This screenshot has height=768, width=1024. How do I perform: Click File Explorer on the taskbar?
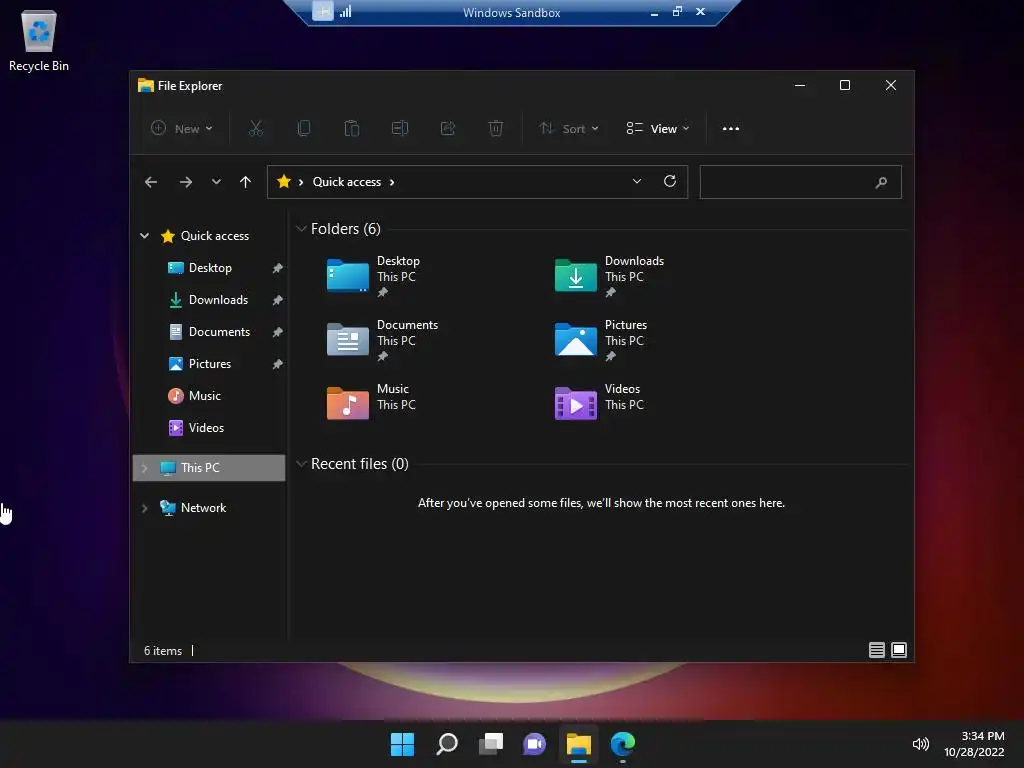579,744
